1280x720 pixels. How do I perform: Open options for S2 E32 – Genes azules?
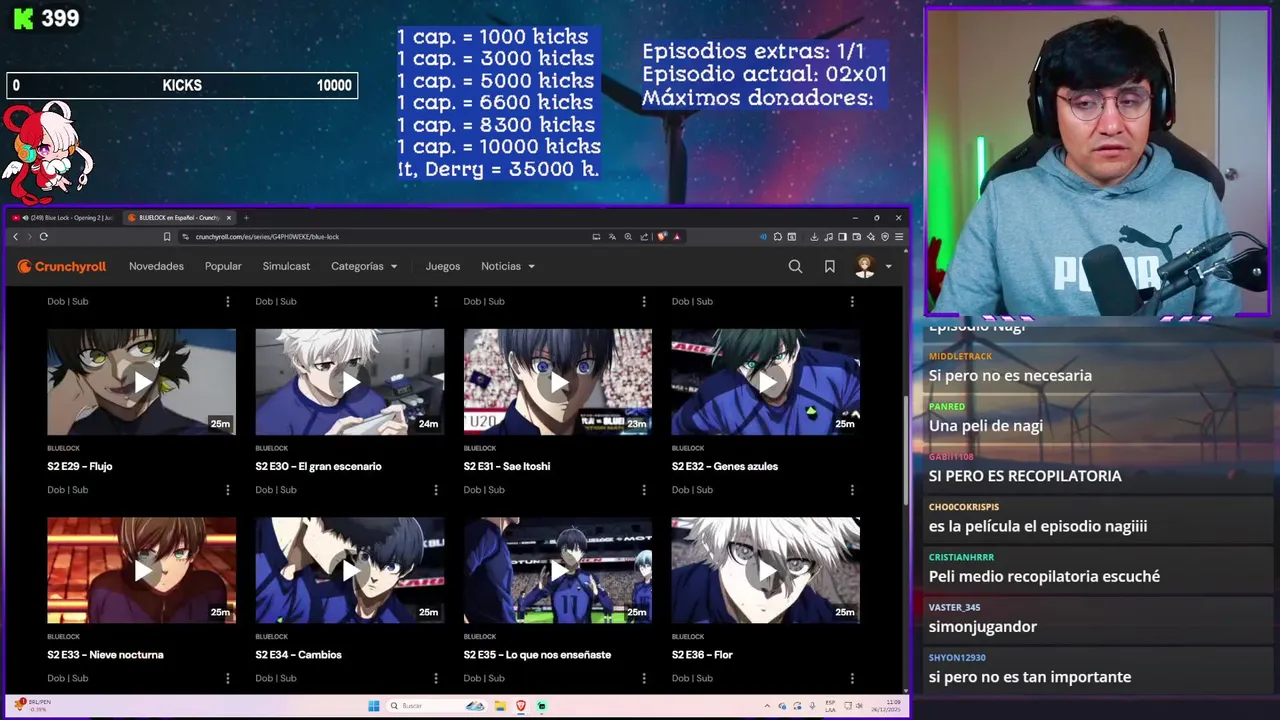(x=852, y=490)
